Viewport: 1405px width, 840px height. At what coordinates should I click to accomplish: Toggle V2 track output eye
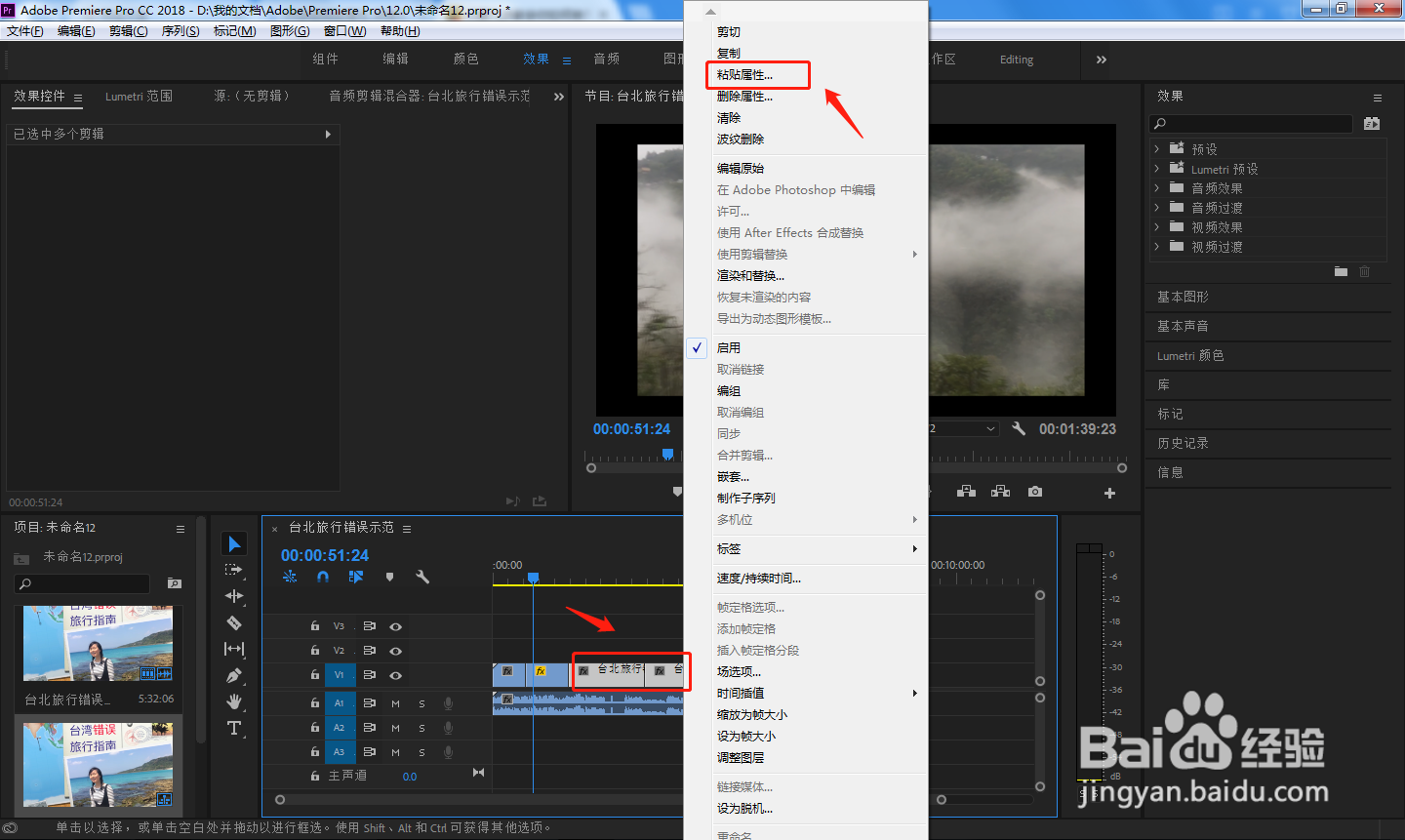pos(395,651)
